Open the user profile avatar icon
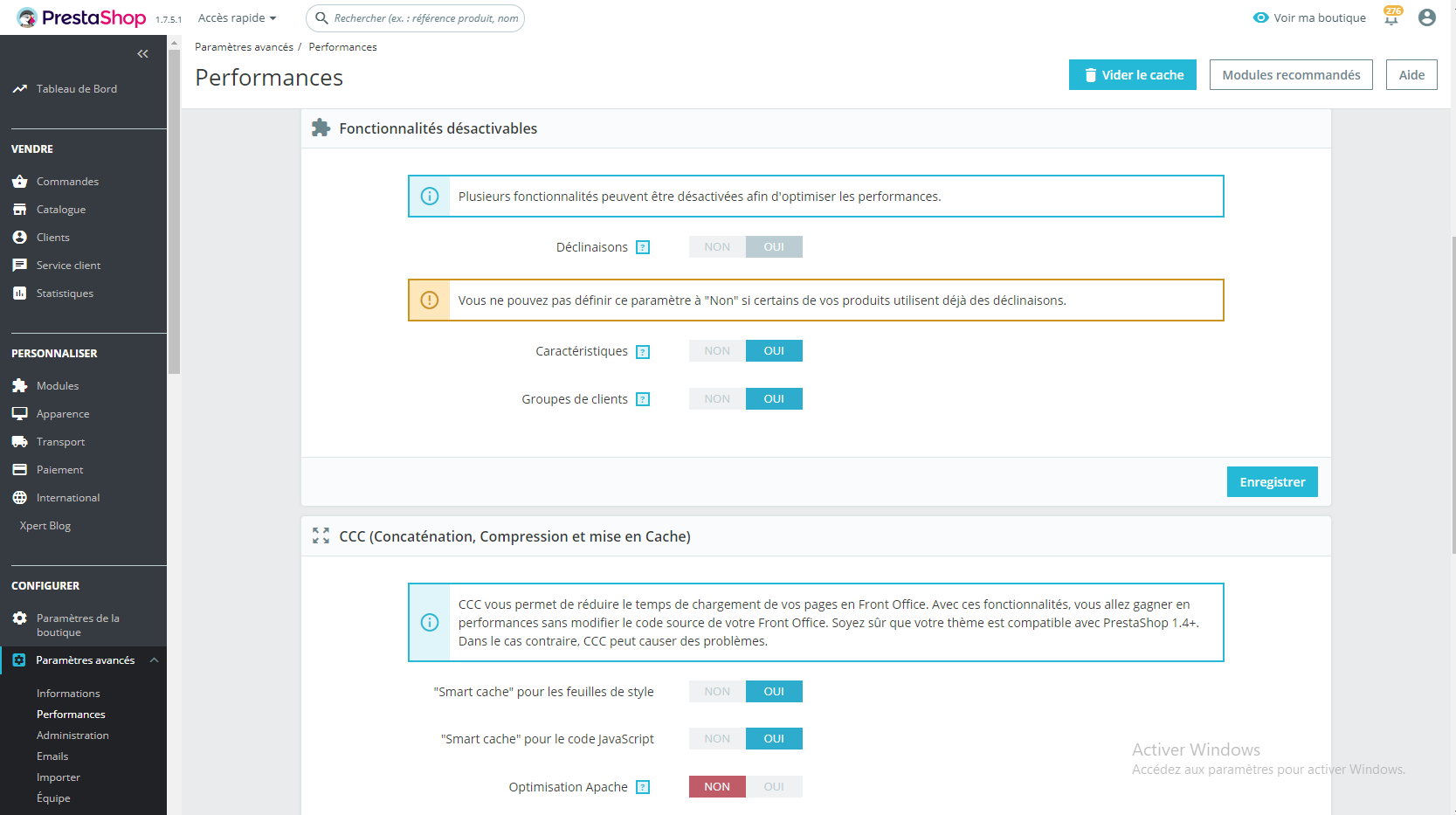Screen dimensions: 1456x815 [1427, 17]
